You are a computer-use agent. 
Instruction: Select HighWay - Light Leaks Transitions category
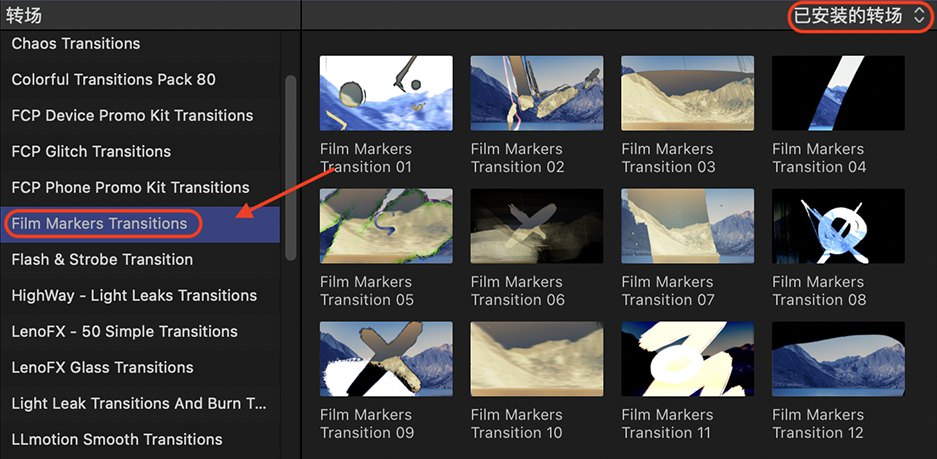[140, 295]
